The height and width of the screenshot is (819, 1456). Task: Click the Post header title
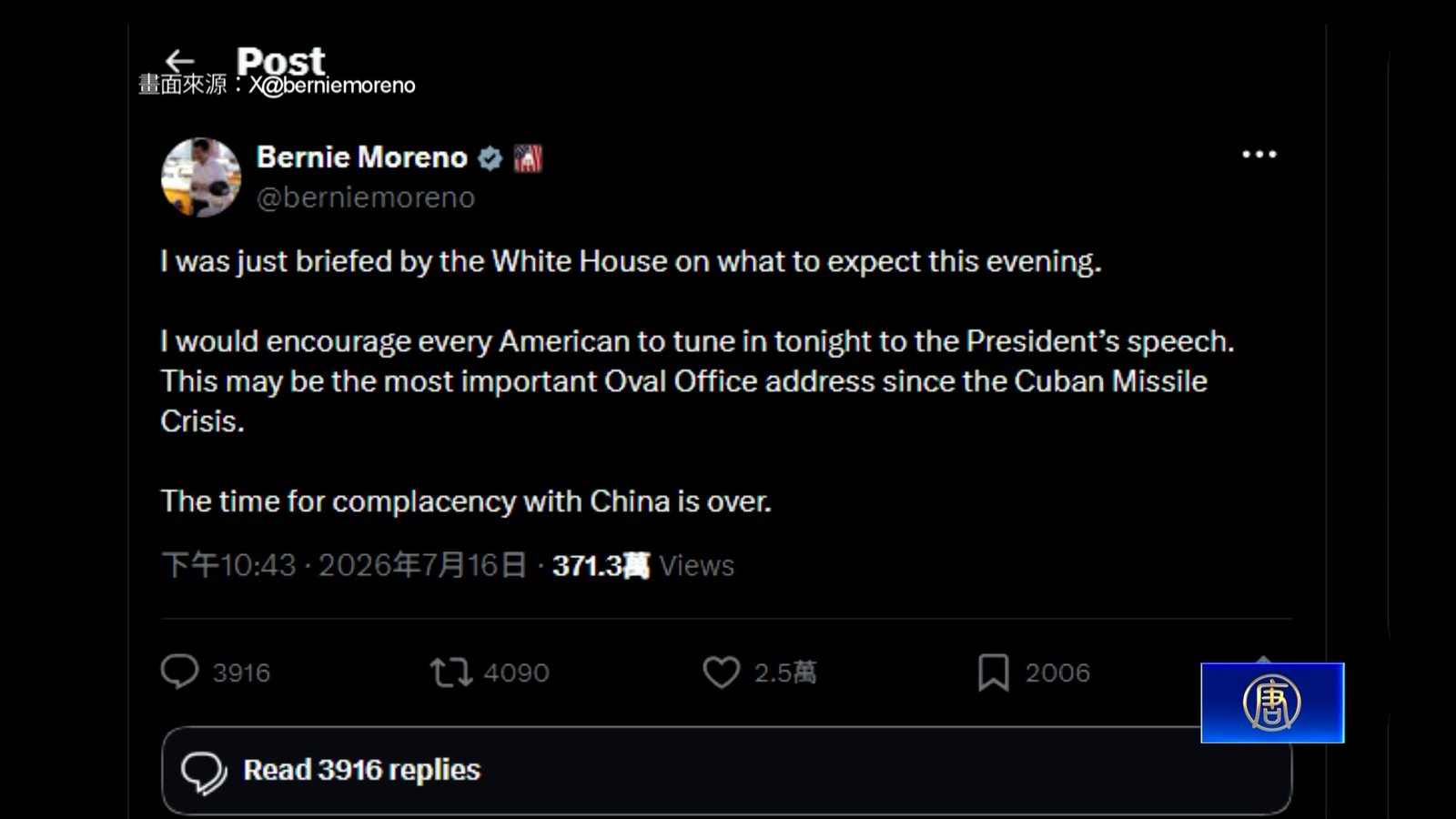point(280,61)
